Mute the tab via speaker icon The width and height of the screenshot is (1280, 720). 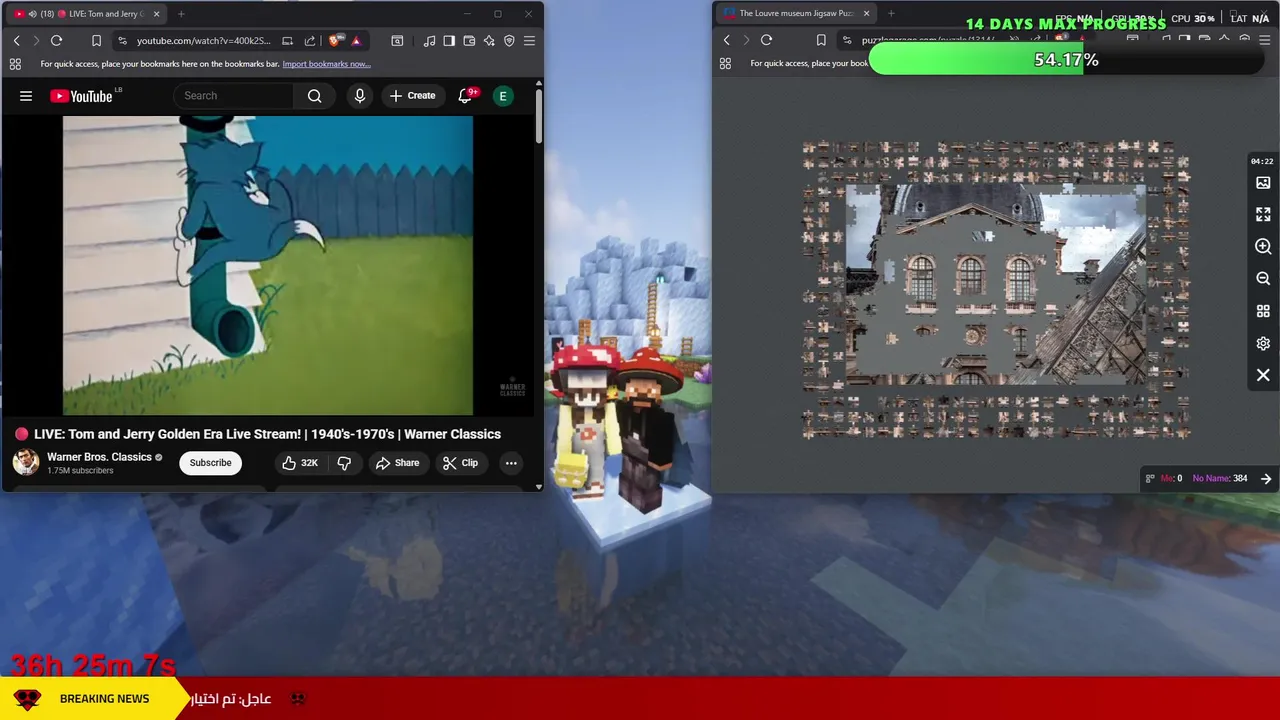pyautogui.click(x=33, y=14)
